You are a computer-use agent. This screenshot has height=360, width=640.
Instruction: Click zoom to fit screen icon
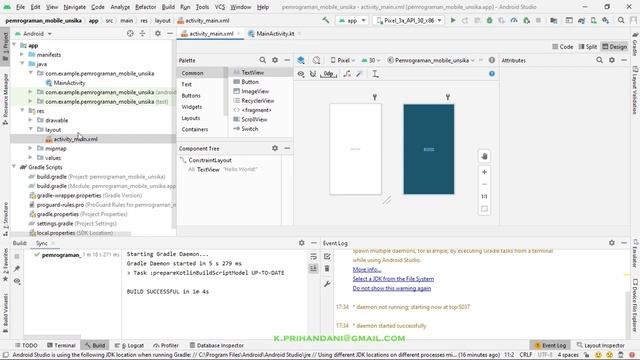(484, 209)
